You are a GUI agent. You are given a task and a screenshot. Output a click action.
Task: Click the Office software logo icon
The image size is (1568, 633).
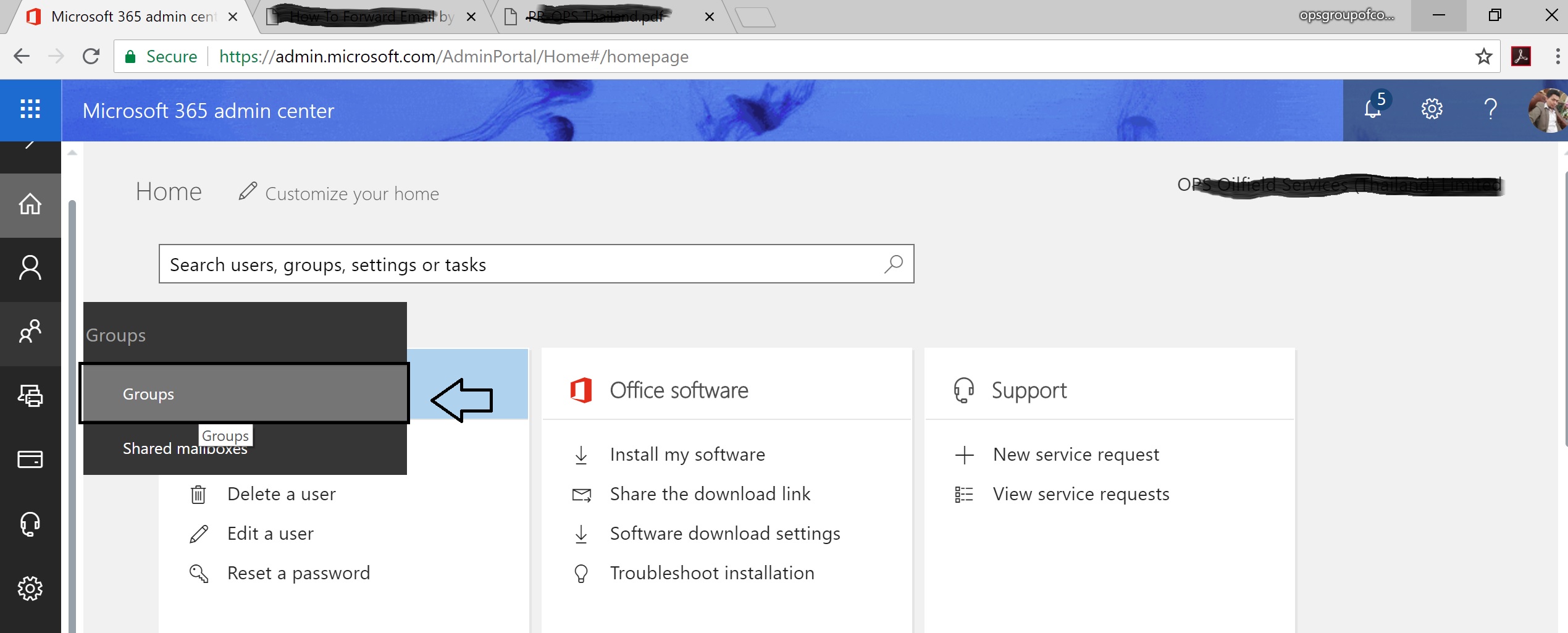pyautogui.click(x=581, y=390)
